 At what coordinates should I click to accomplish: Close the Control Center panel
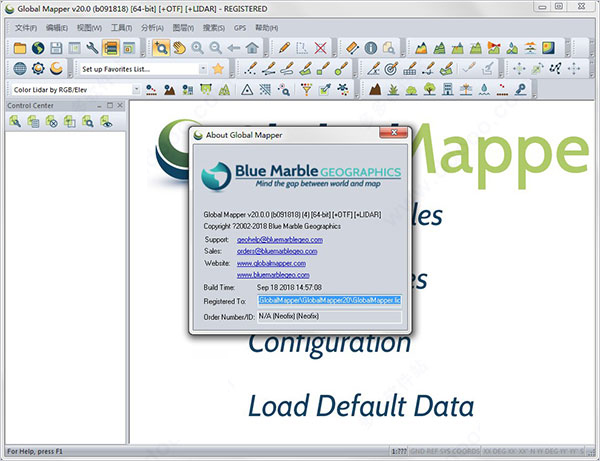click(x=120, y=105)
